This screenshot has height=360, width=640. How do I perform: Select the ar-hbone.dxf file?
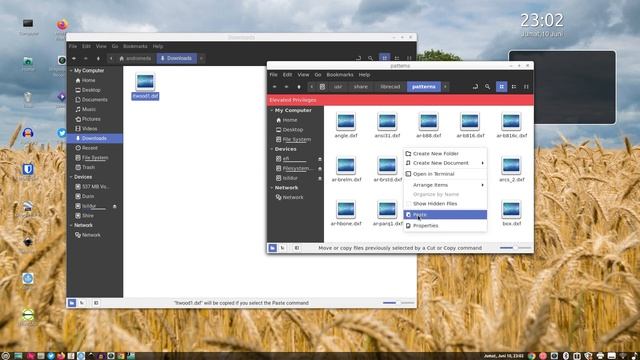(x=346, y=213)
